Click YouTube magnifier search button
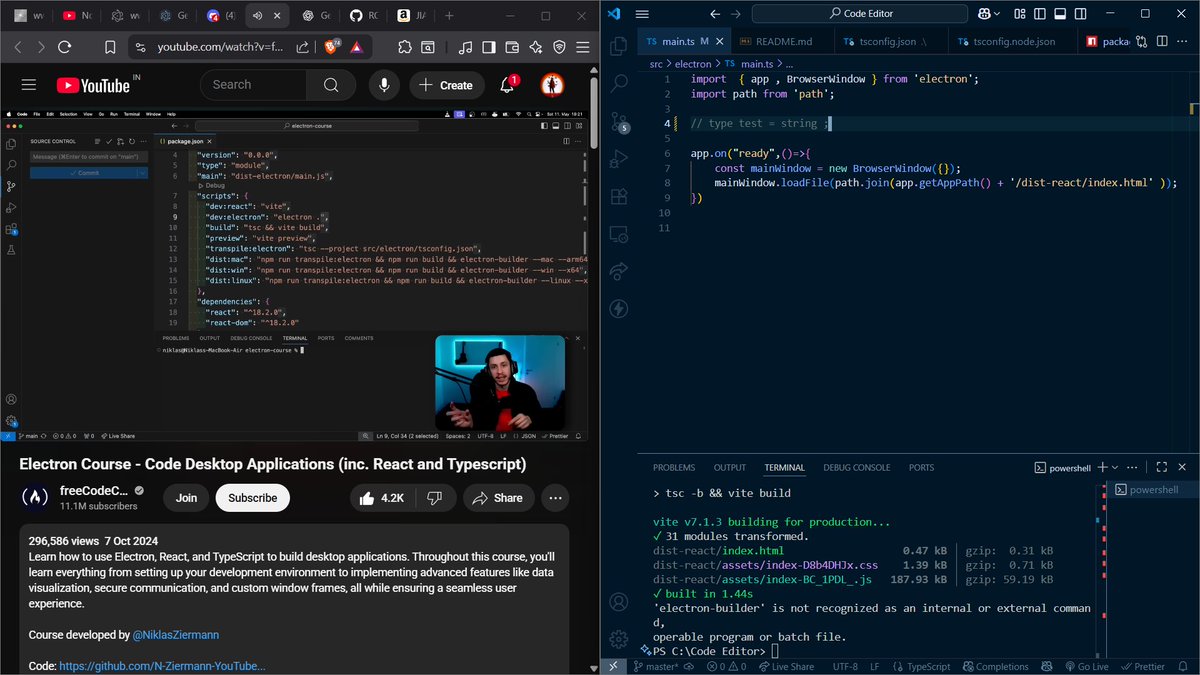 pos(331,85)
